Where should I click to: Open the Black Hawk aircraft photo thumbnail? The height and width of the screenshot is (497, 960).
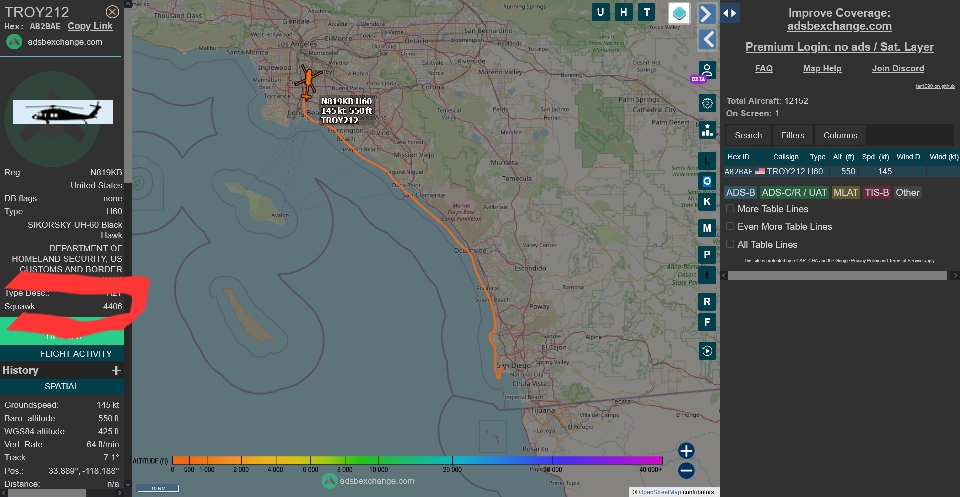click(x=63, y=112)
